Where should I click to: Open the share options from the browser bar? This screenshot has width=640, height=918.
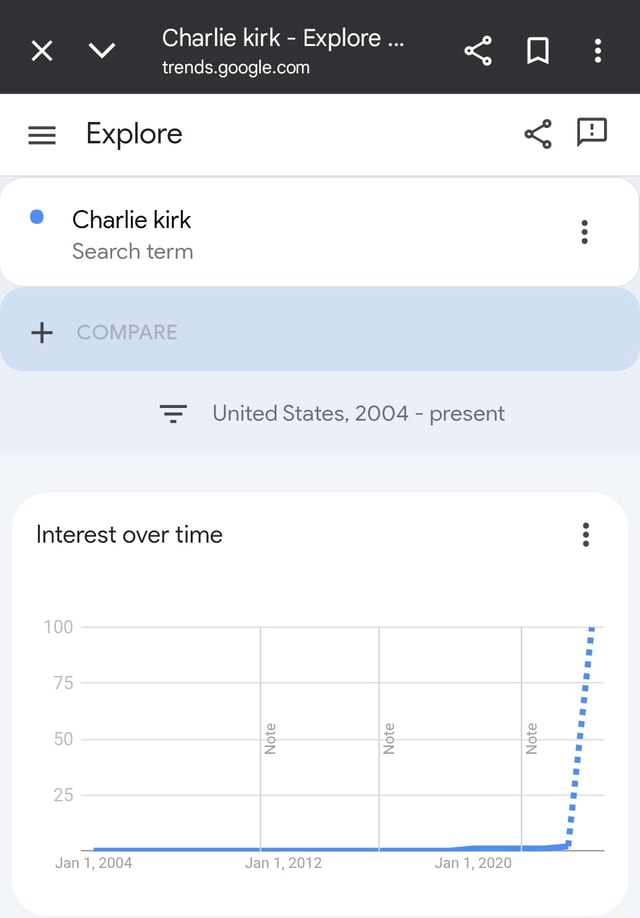click(477, 48)
